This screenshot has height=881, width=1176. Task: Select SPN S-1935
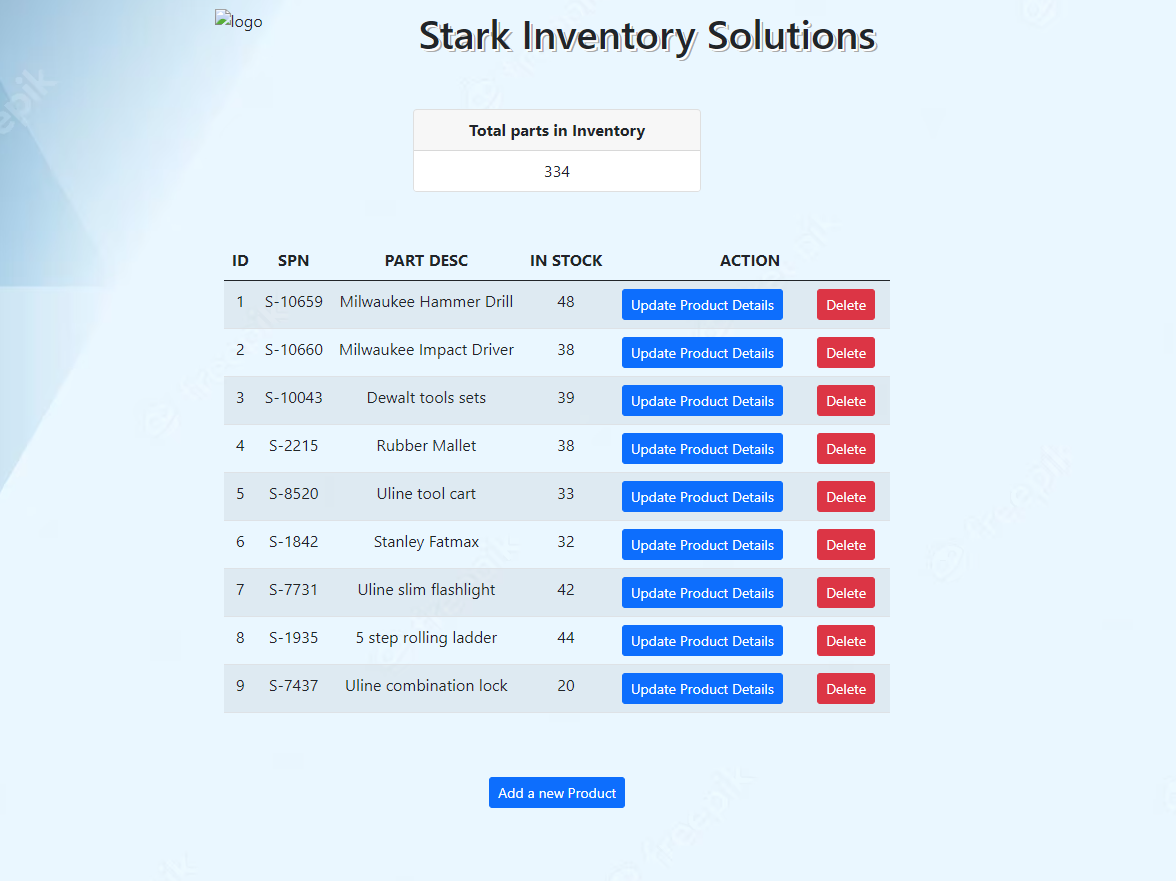[x=293, y=637]
